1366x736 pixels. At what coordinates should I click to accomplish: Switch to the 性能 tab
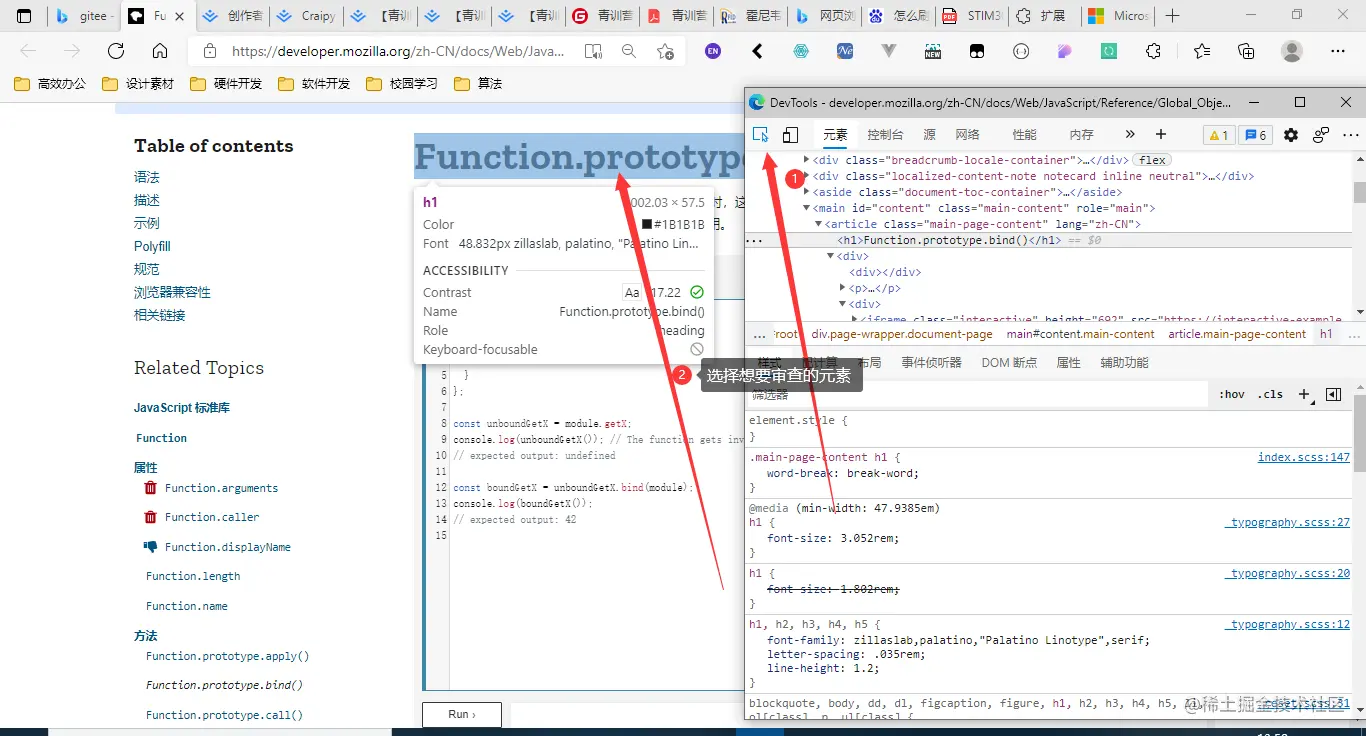coord(1024,134)
